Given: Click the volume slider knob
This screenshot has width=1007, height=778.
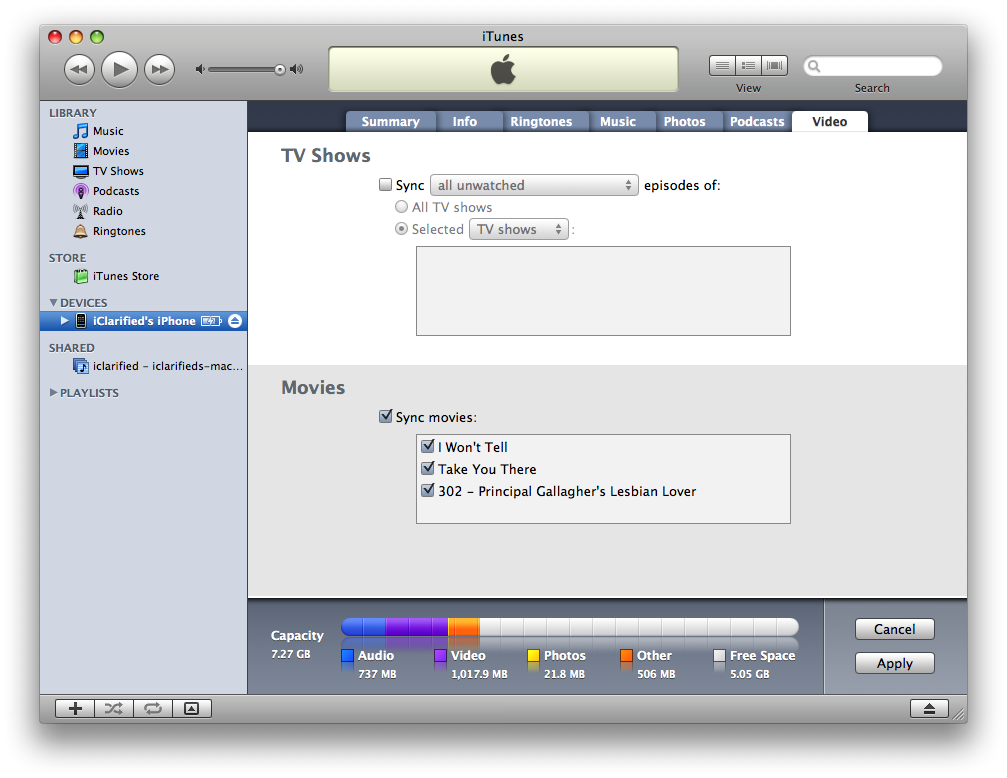Looking at the screenshot, I should point(280,69).
